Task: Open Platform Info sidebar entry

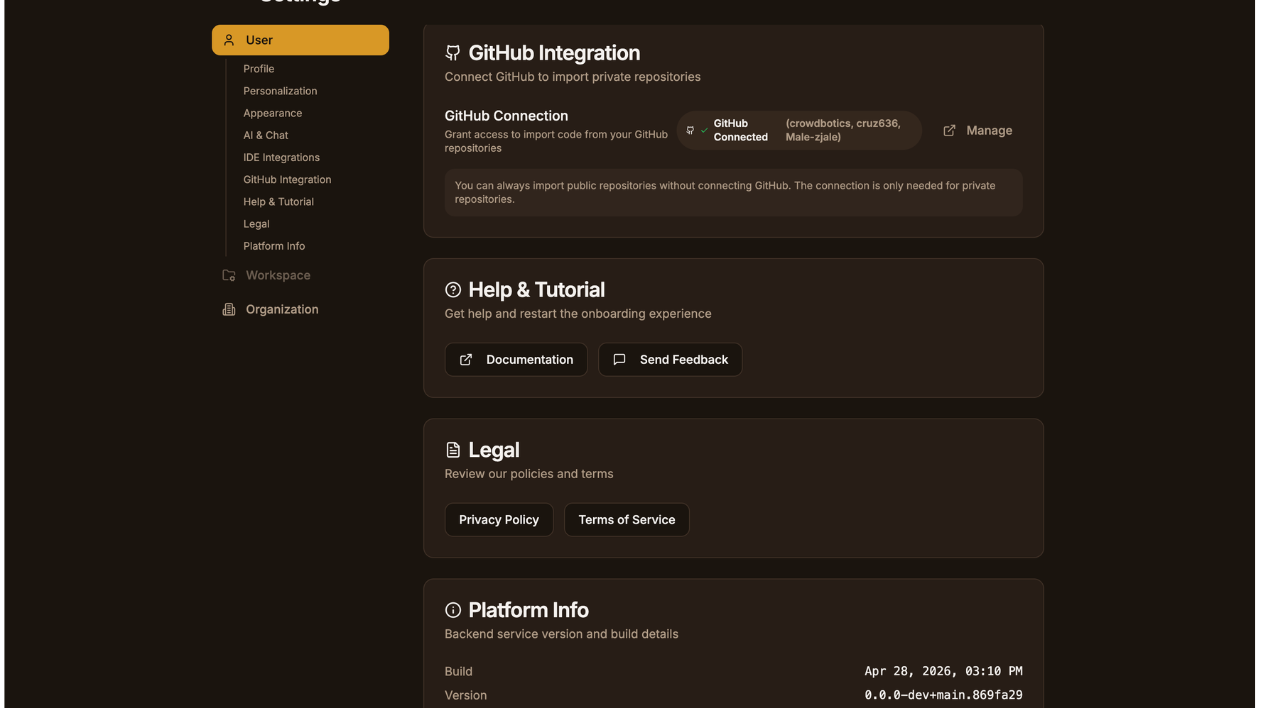Action: pos(274,246)
